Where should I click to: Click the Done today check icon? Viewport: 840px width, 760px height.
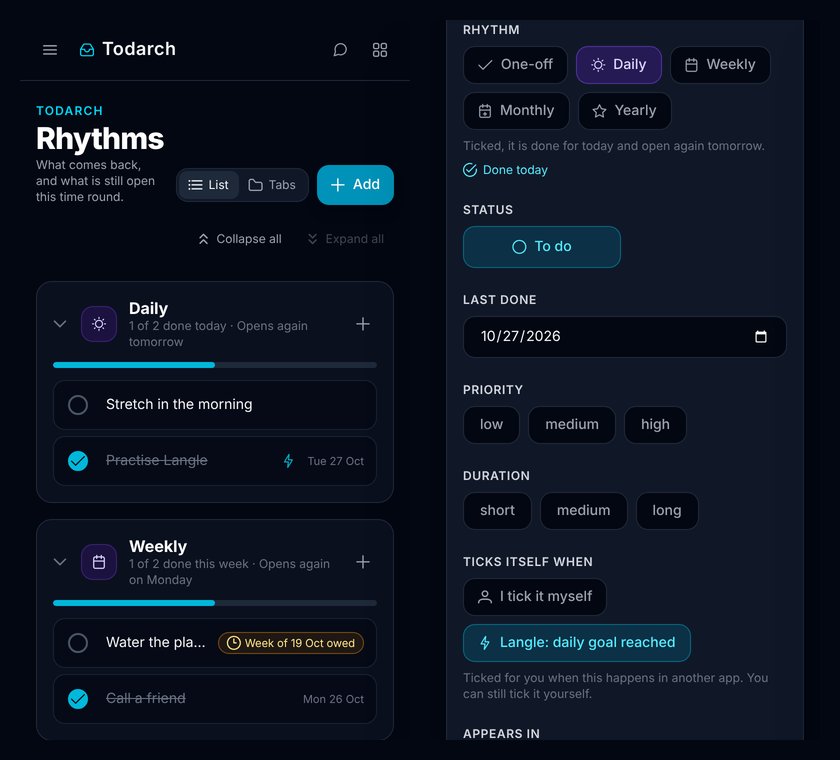[470, 170]
